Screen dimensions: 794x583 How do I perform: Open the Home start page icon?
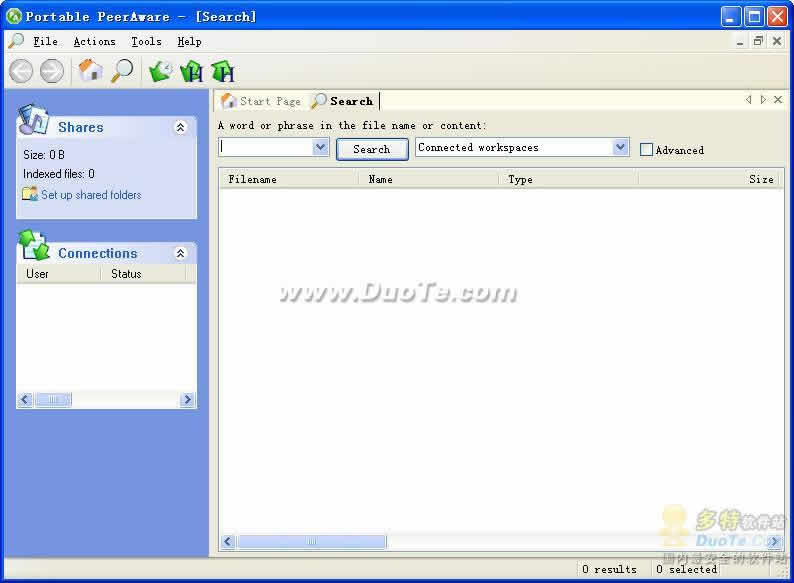pos(91,70)
